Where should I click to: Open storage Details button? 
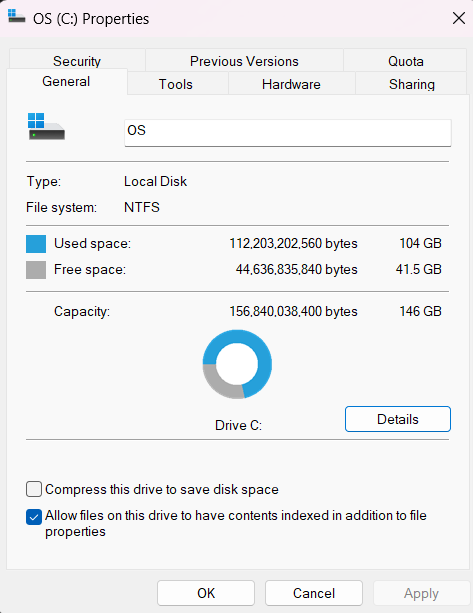point(398,419)
